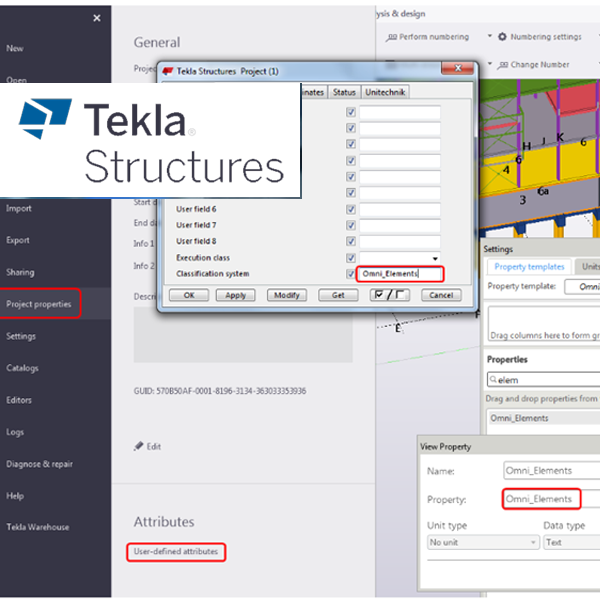This screenshot has width=600, height=600.
Task: Toggle the Execution class checkbox
Action: click(351, 258)
